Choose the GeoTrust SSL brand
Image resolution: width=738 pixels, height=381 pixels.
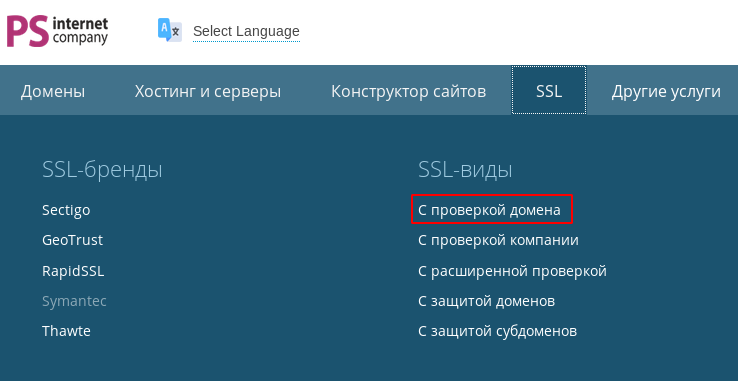(72, 240)
